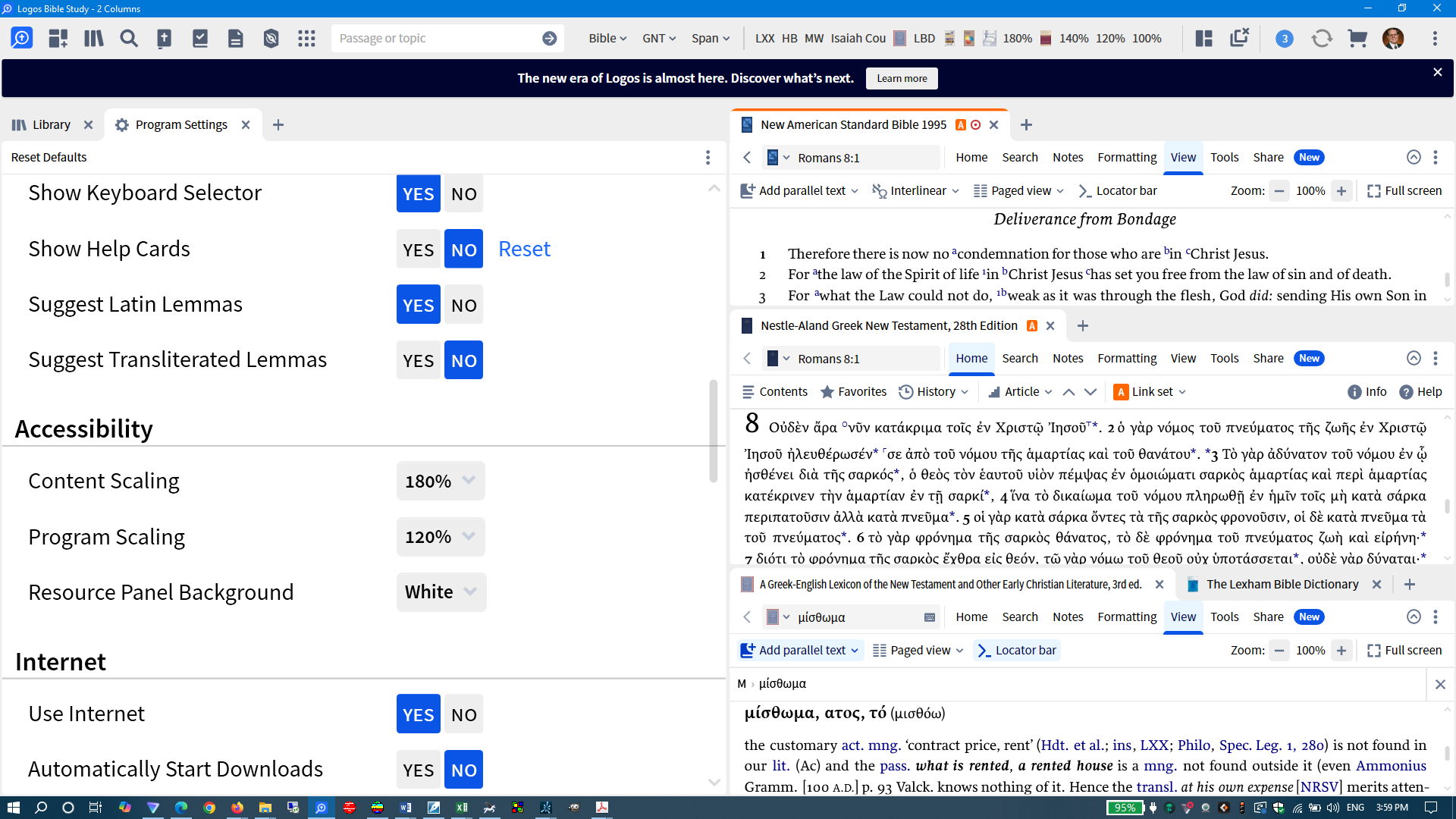Switch to The Lexham Bible Dictionary tab
1456x819 pixels.
tap(1282, 584)
